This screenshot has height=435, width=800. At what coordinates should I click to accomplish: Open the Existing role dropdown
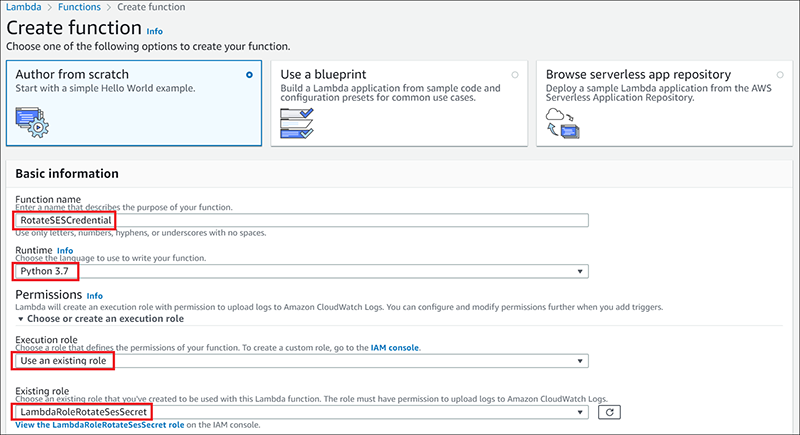[302, 412]
